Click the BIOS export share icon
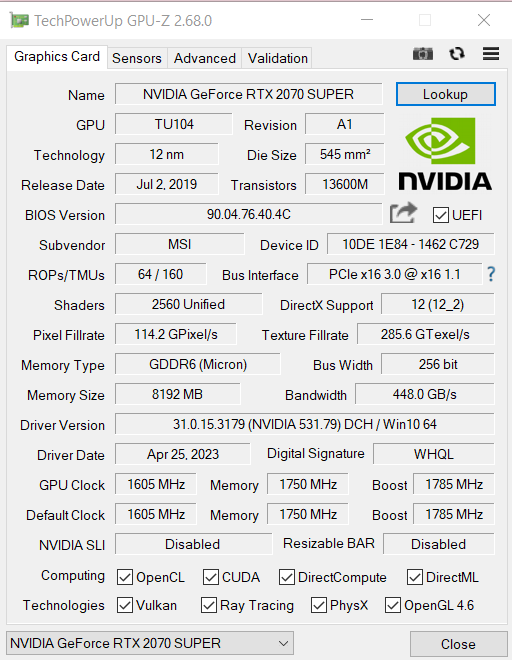 click(x=403, y=213)
